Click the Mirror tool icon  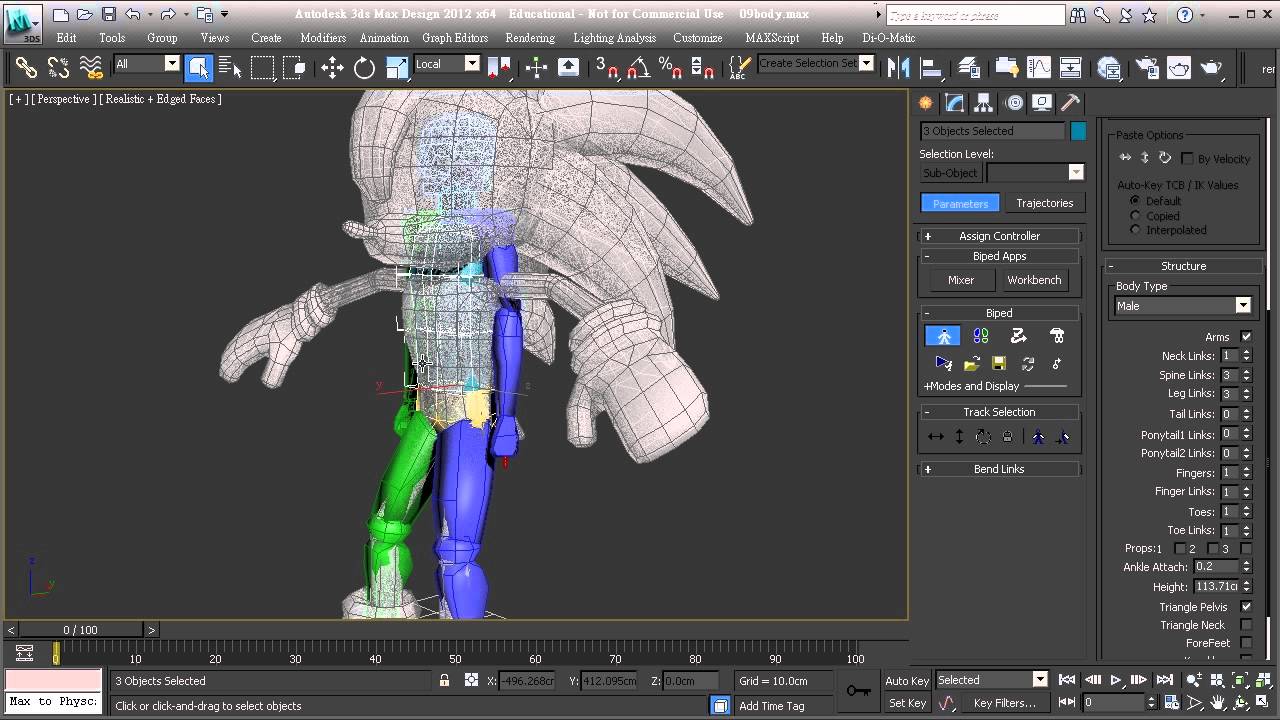click(x=898, y=68)
